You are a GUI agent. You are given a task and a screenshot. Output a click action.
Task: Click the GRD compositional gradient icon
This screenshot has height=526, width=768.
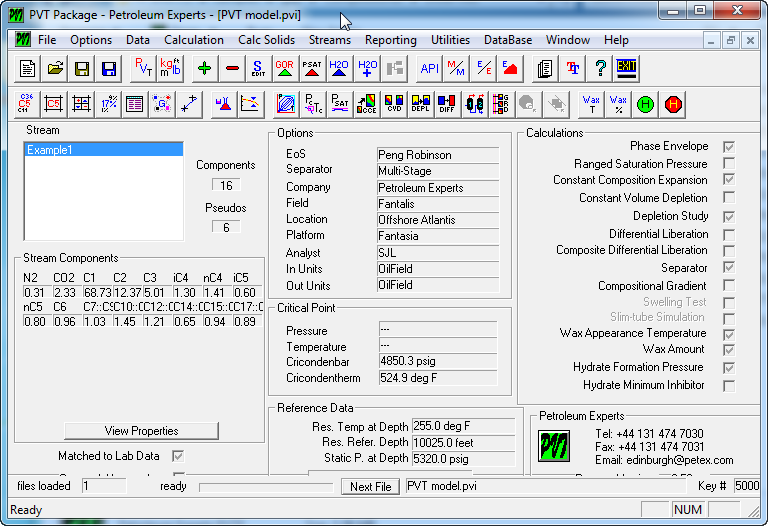point(501,104)
